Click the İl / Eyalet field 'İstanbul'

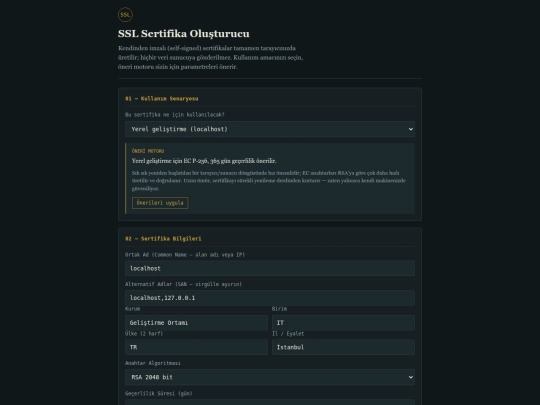343,347
